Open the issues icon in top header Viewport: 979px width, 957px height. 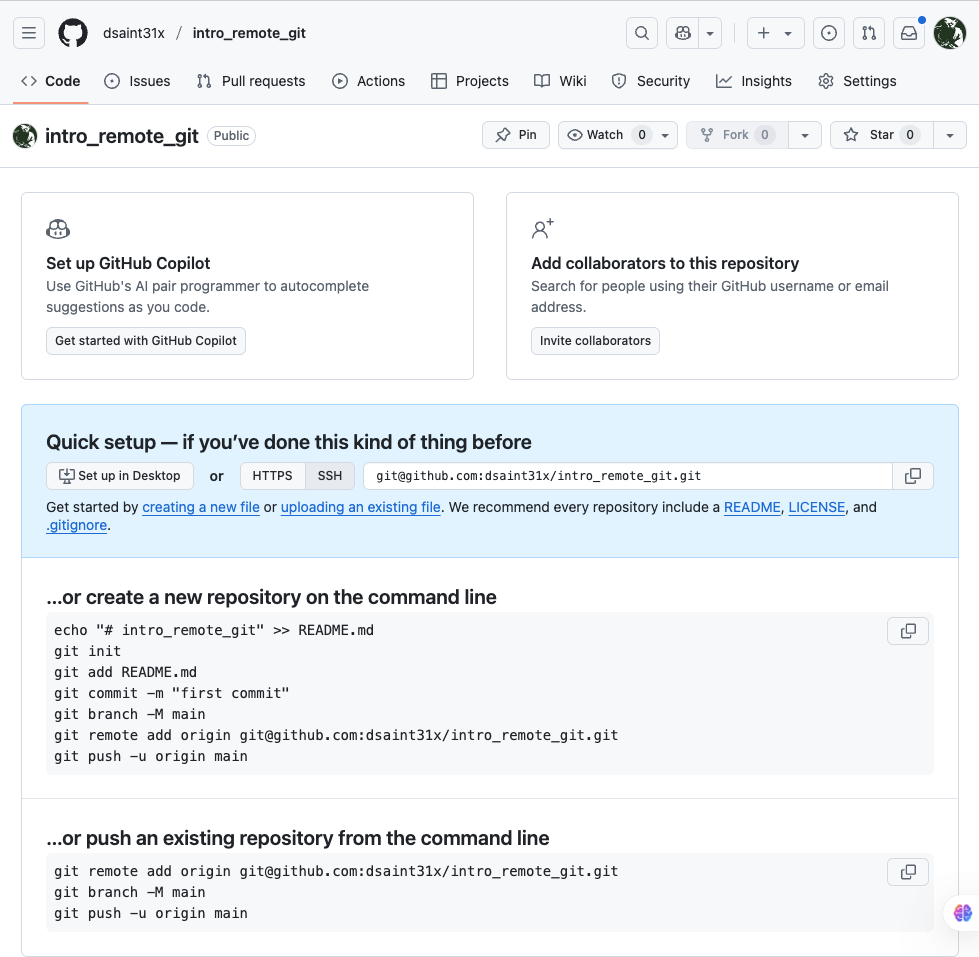click(x=829, y=33)
